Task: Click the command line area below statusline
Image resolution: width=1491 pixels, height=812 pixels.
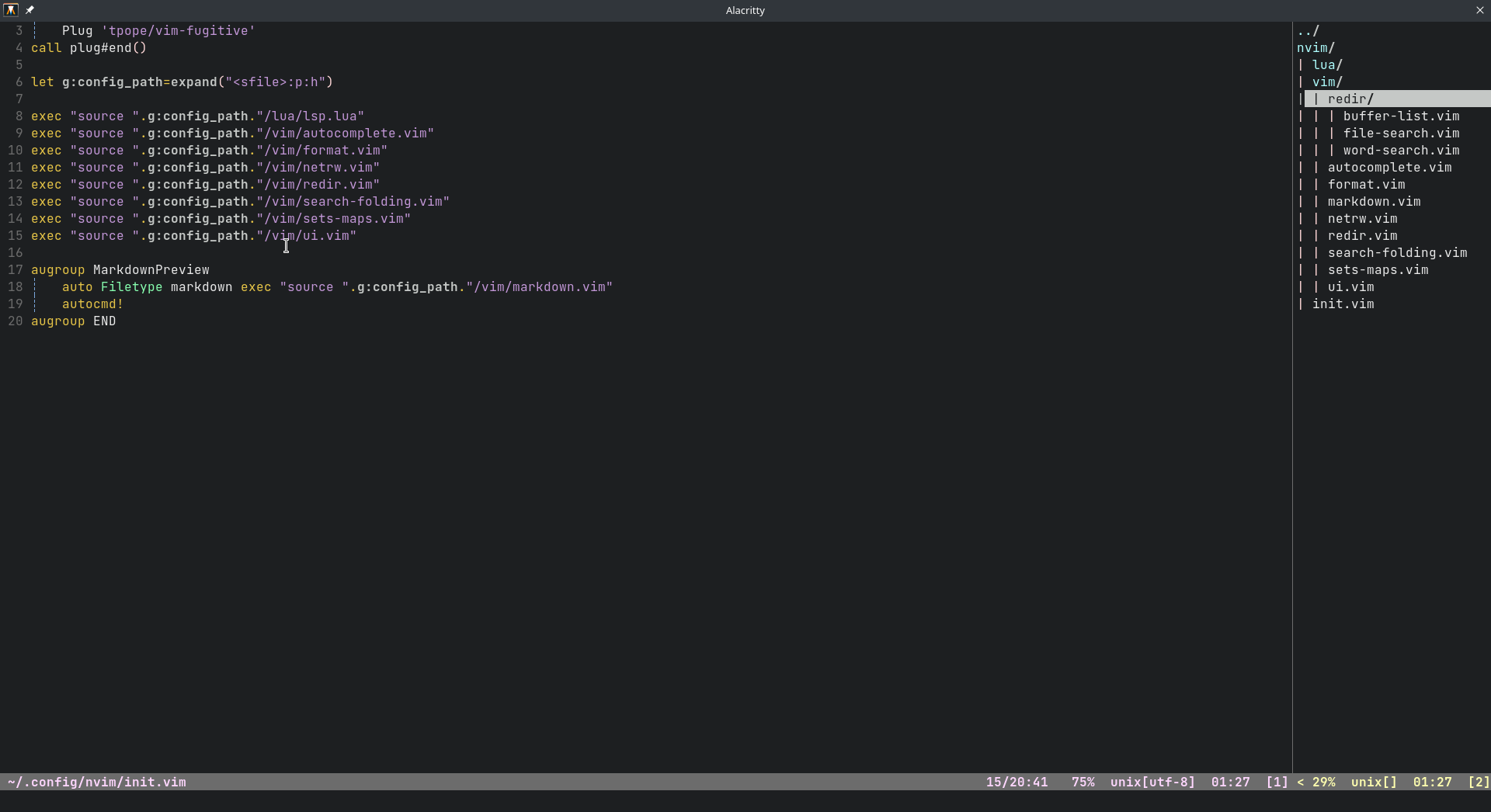Action: tap(745, 801)
